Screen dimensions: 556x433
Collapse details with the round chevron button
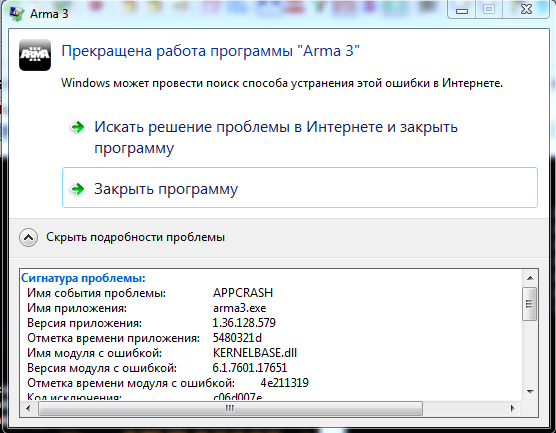click(28, 237)
